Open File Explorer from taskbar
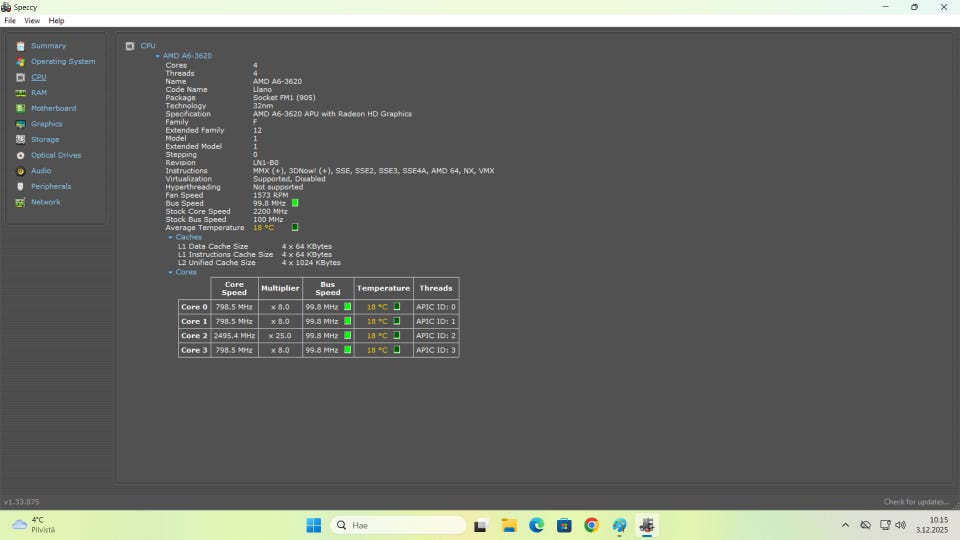960x540 pixels. [509, 525]
